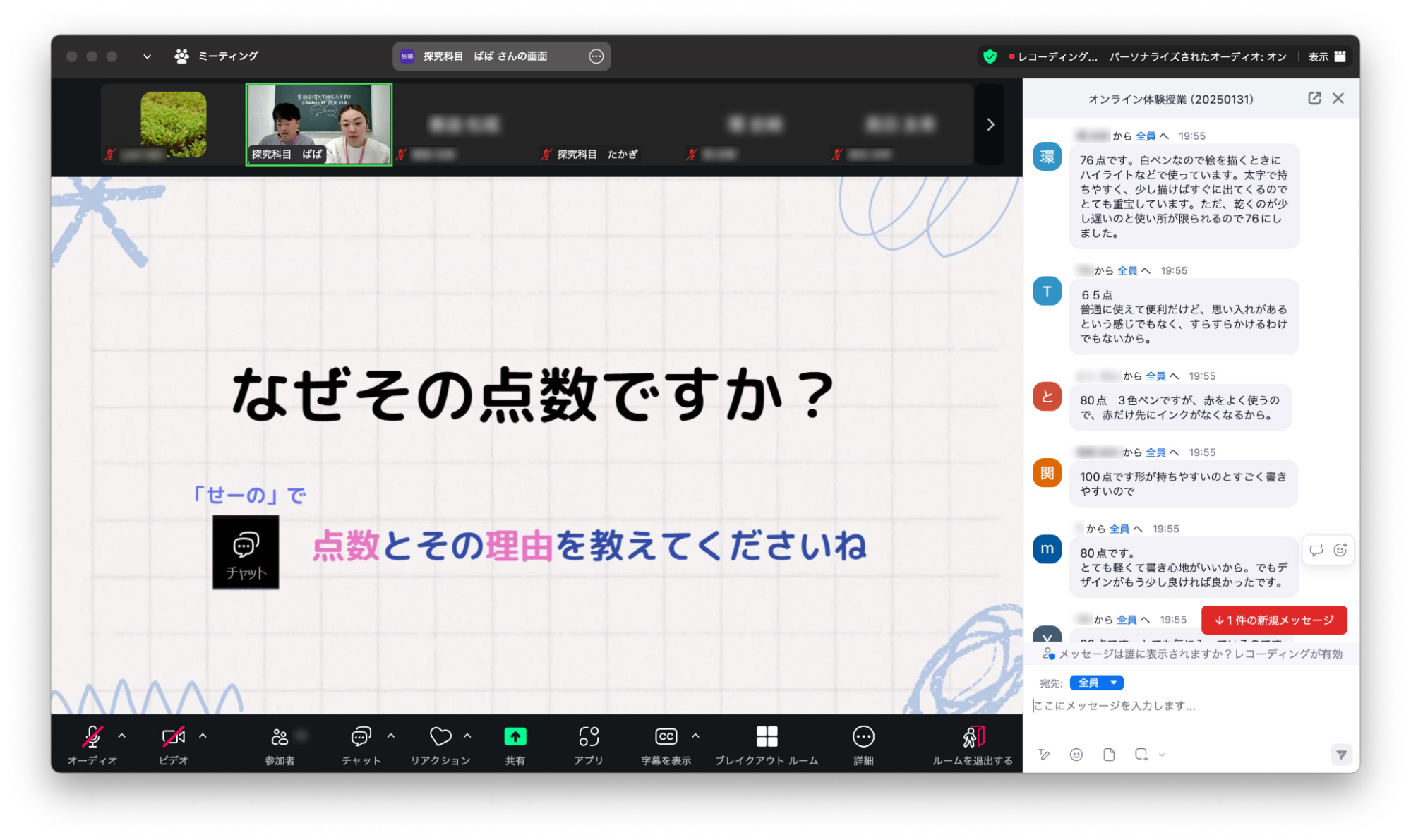1411x840 pixels.
Task: Click the ６５点 chat message bubble
Action: [x=1184, y=316]
